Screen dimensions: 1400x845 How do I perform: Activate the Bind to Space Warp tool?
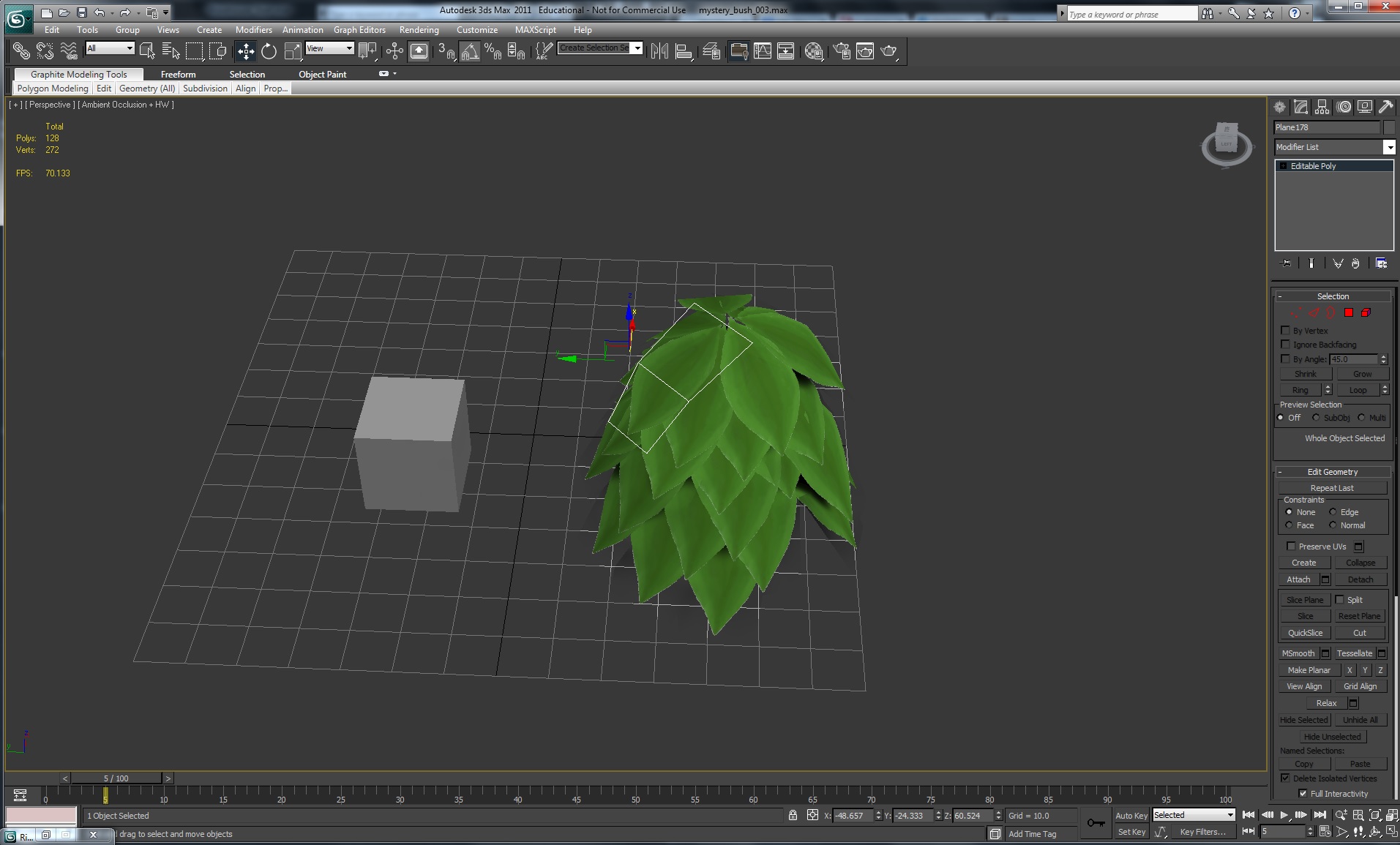click(x=68, y=50)
